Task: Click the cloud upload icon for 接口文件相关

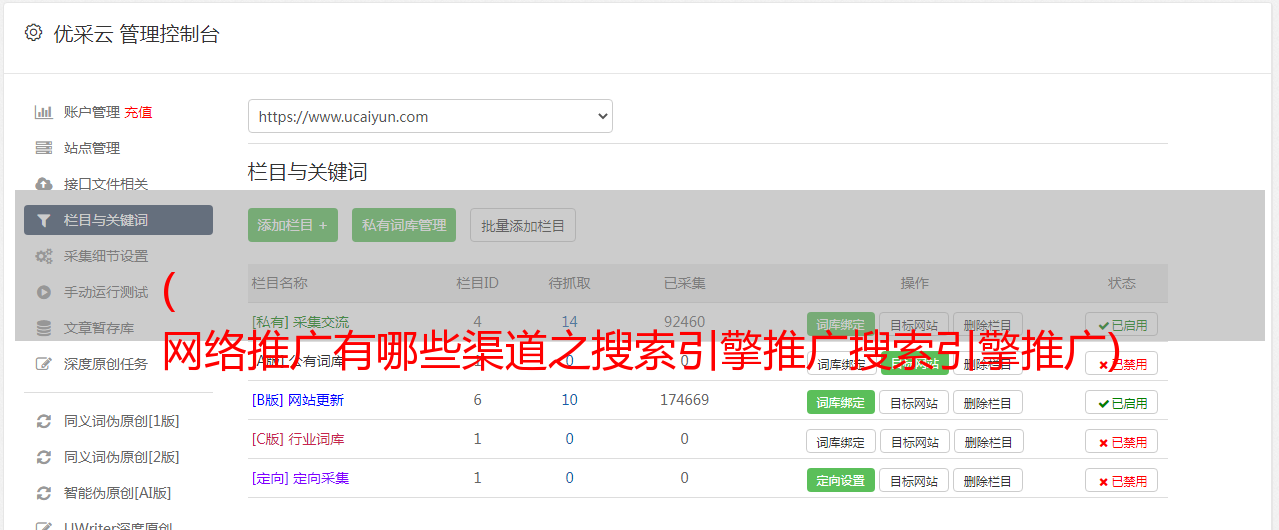Action: pyautogui.click(x=43, y=184)
